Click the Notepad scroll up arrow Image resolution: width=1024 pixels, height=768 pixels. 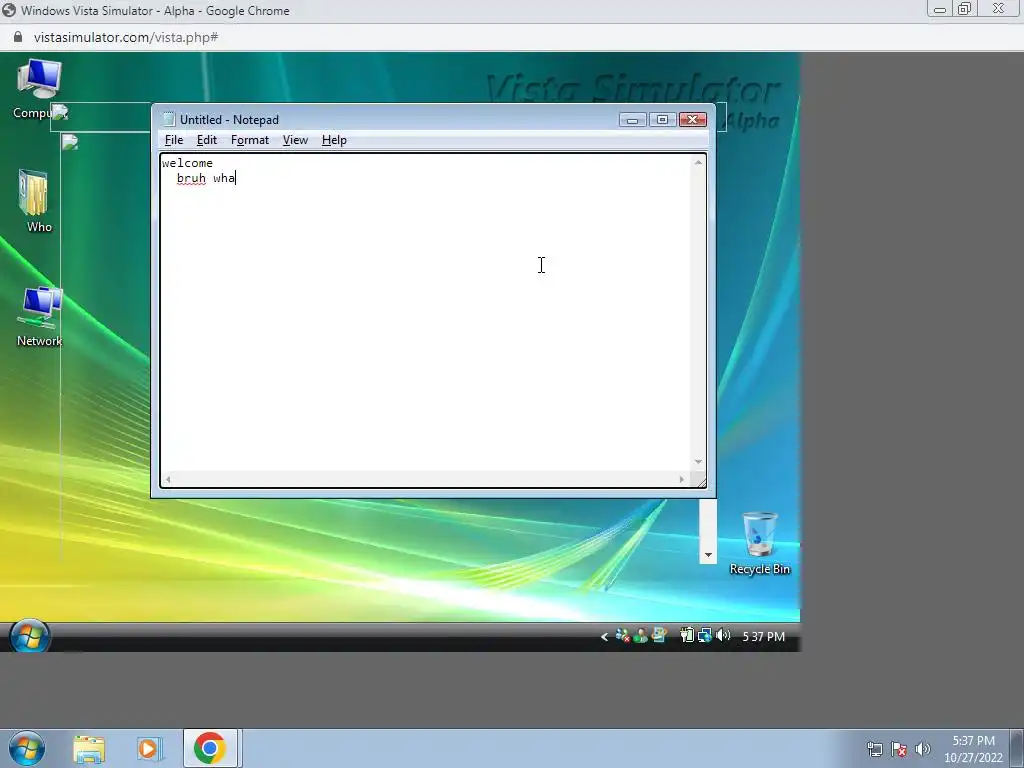point(698,163)
